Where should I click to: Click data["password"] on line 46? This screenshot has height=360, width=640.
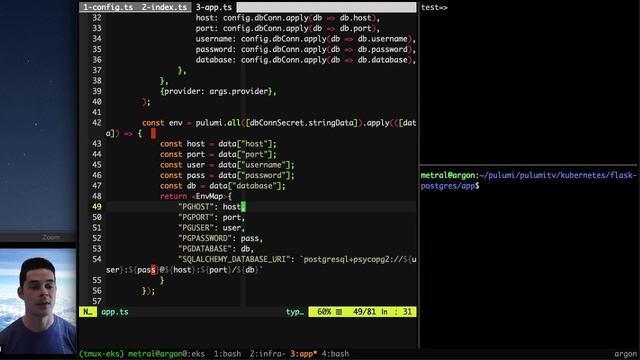[x=256, y=175]
